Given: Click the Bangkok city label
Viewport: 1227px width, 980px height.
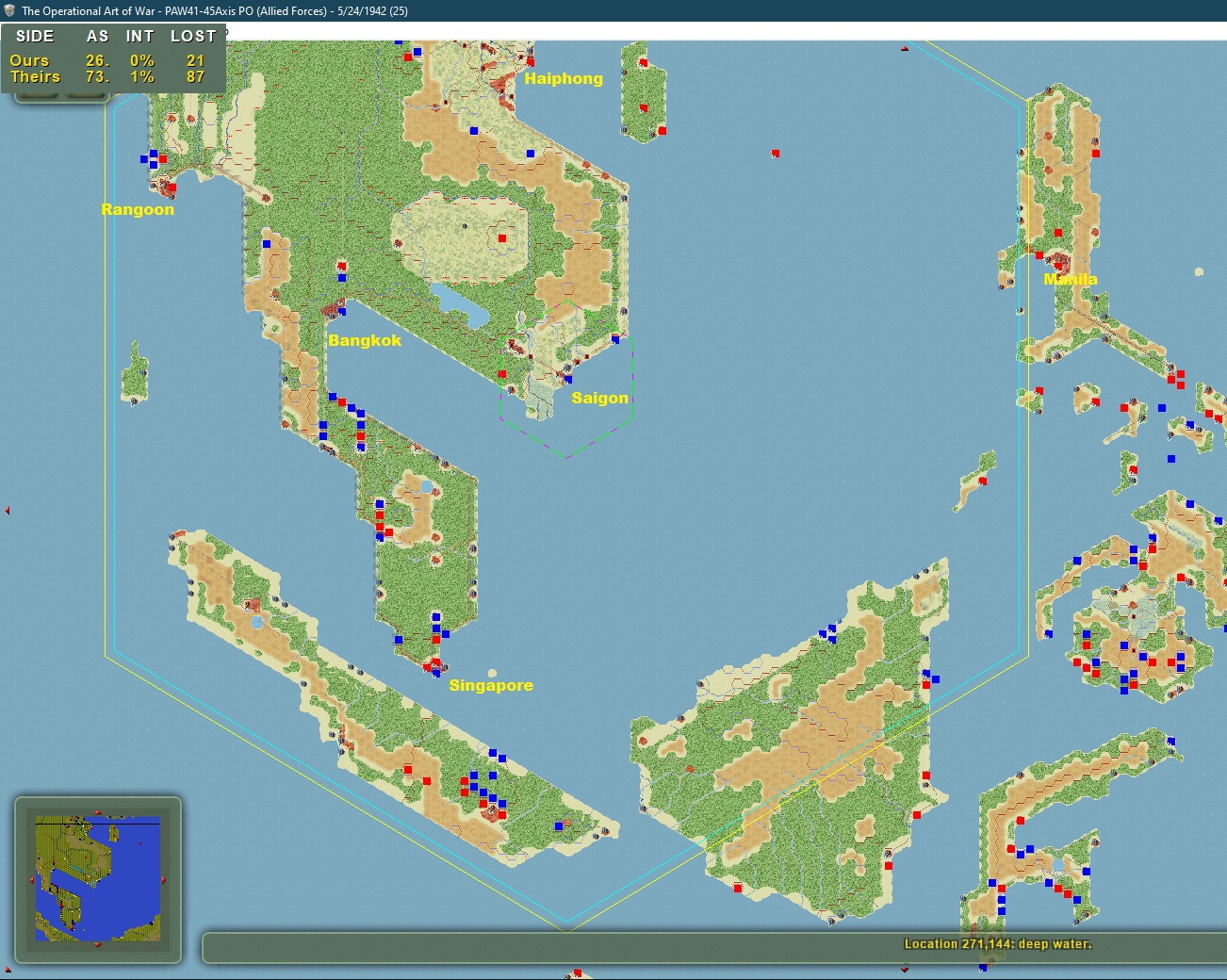Looking at the screenshot, I should tap(365, 340).
